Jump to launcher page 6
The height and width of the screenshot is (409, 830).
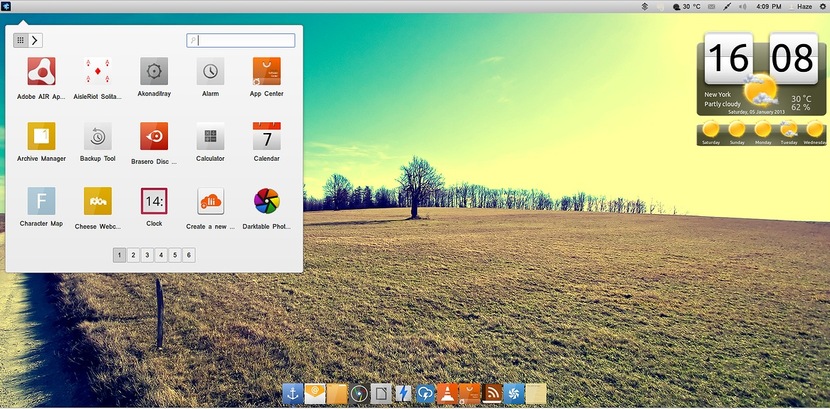(x=189, y=255)
